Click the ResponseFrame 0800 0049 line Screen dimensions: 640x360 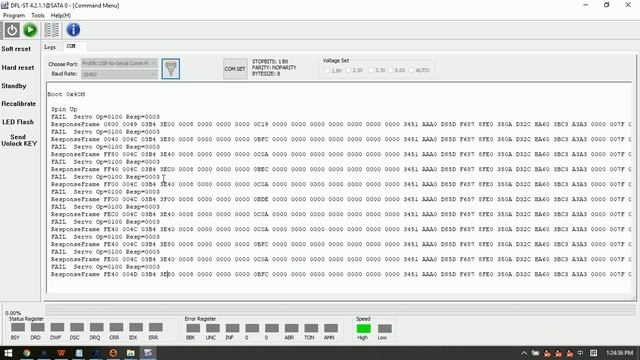341,124
